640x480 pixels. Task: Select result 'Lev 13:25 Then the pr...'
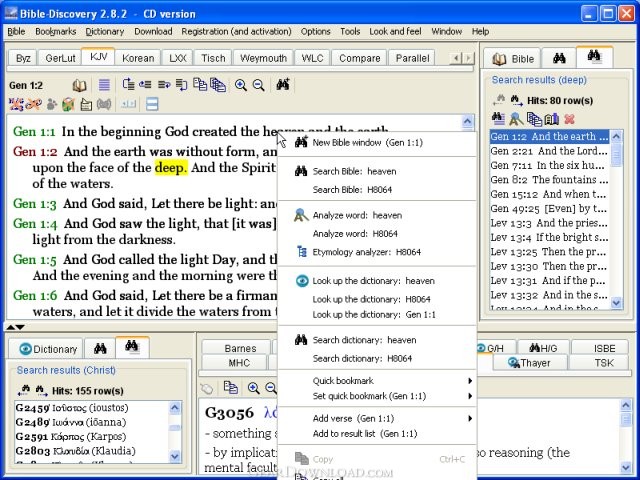(549, 252)
